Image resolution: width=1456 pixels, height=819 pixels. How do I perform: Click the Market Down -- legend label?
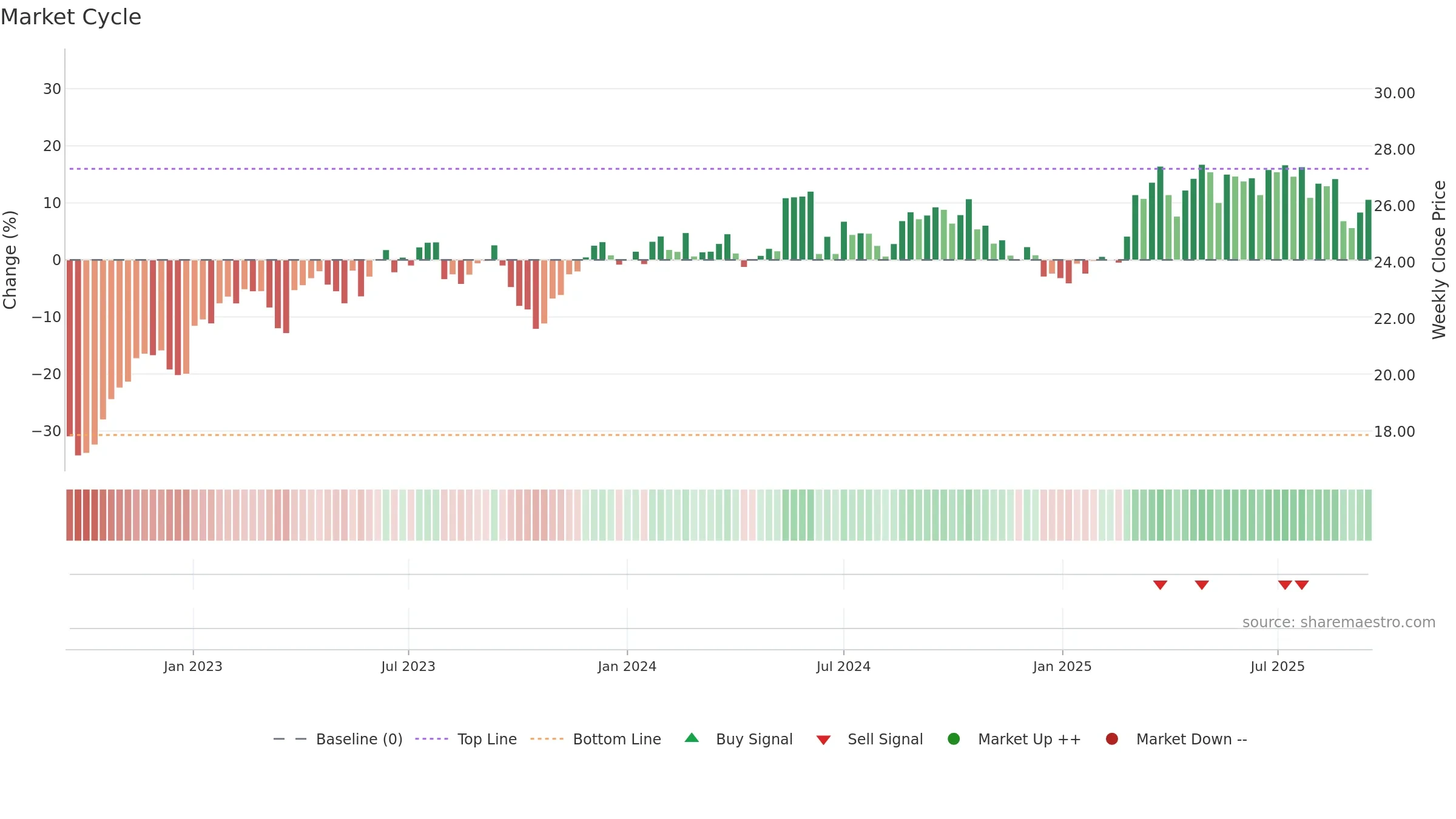[x=1191, y=739]
